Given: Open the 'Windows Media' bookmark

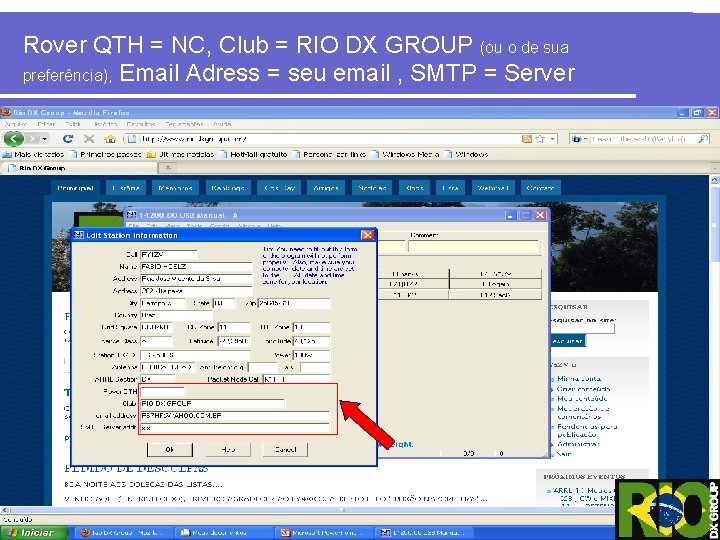Looking at the screenshot, I should (406, 154).
